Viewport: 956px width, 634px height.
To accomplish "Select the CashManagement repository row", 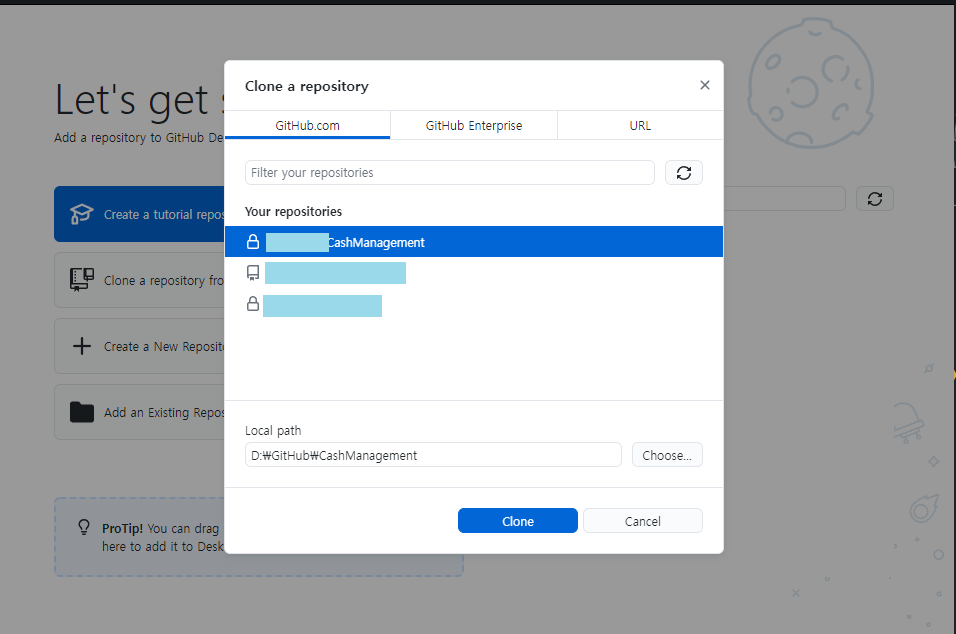I will pos(474,242).
